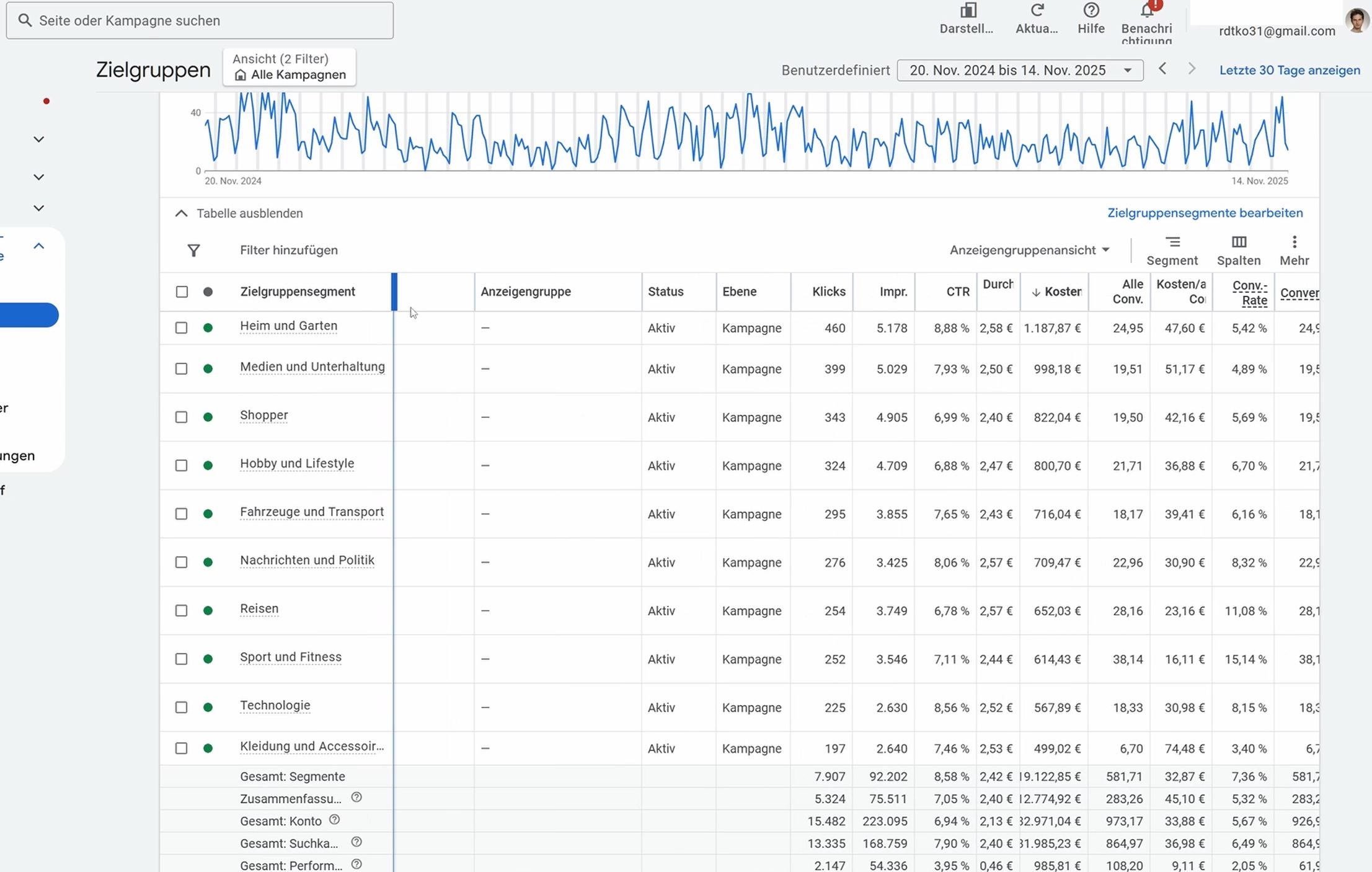Screen dimensions: 1372x872
Task: Check the Heim und Garten row
Action: pos(181,327)
